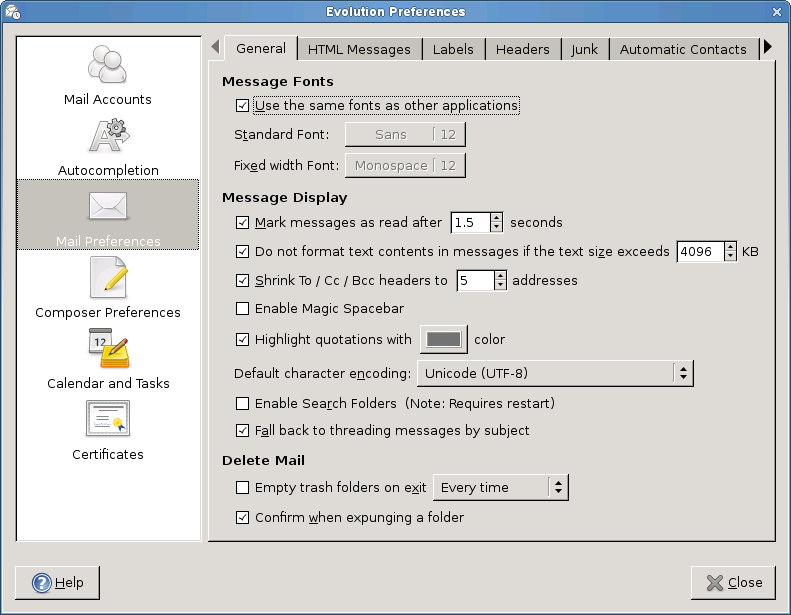Toggle 'Mark messages as read after' checkbox
791x615 pixels.
(x=242, y=222)
